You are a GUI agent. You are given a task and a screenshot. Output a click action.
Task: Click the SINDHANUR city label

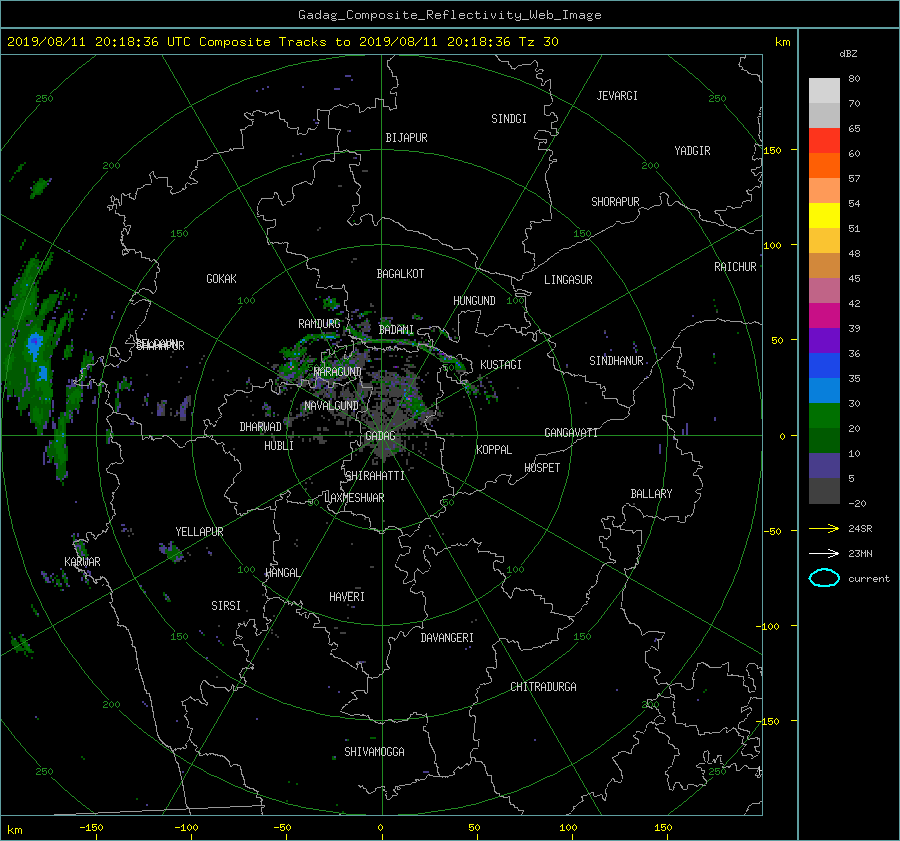(616, 361)
